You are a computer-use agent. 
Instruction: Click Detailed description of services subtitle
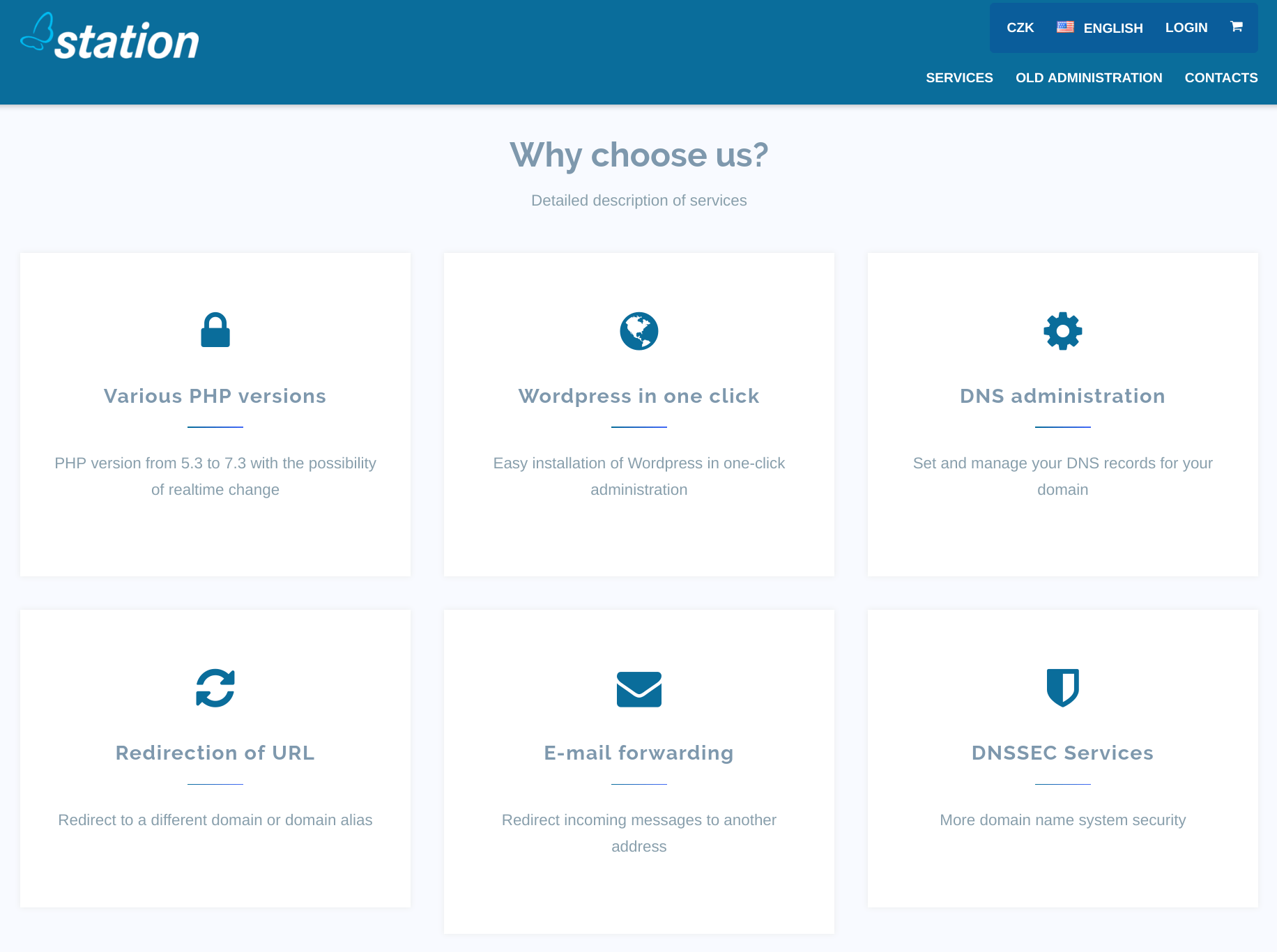[x=639, y=201]
